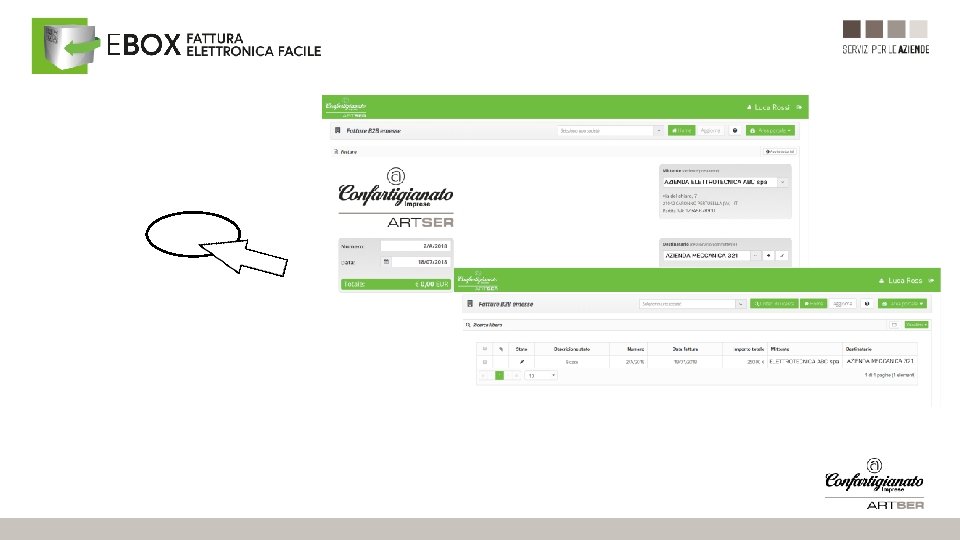Screen dimensions: 960x540
Task: Click the logout icon beside Luca Rossi in back window
Action: (x=799, y=107)
